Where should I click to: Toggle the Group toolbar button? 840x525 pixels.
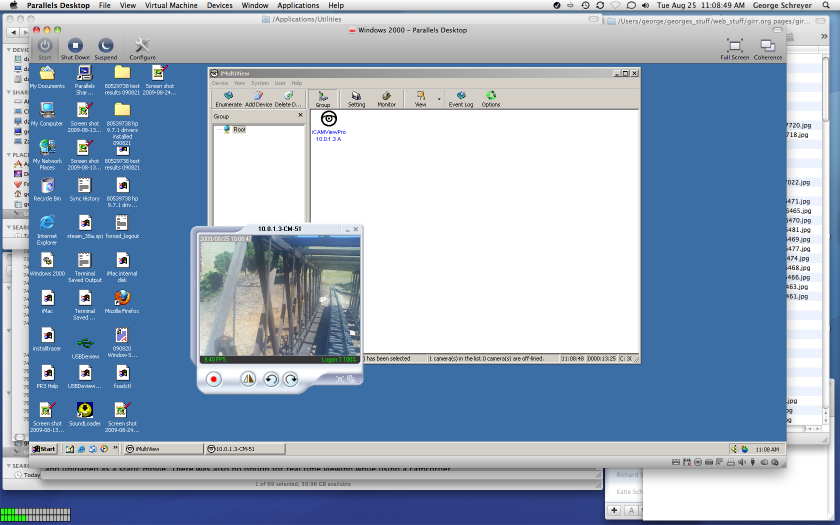pyautogui.click(x=322, y=99)
